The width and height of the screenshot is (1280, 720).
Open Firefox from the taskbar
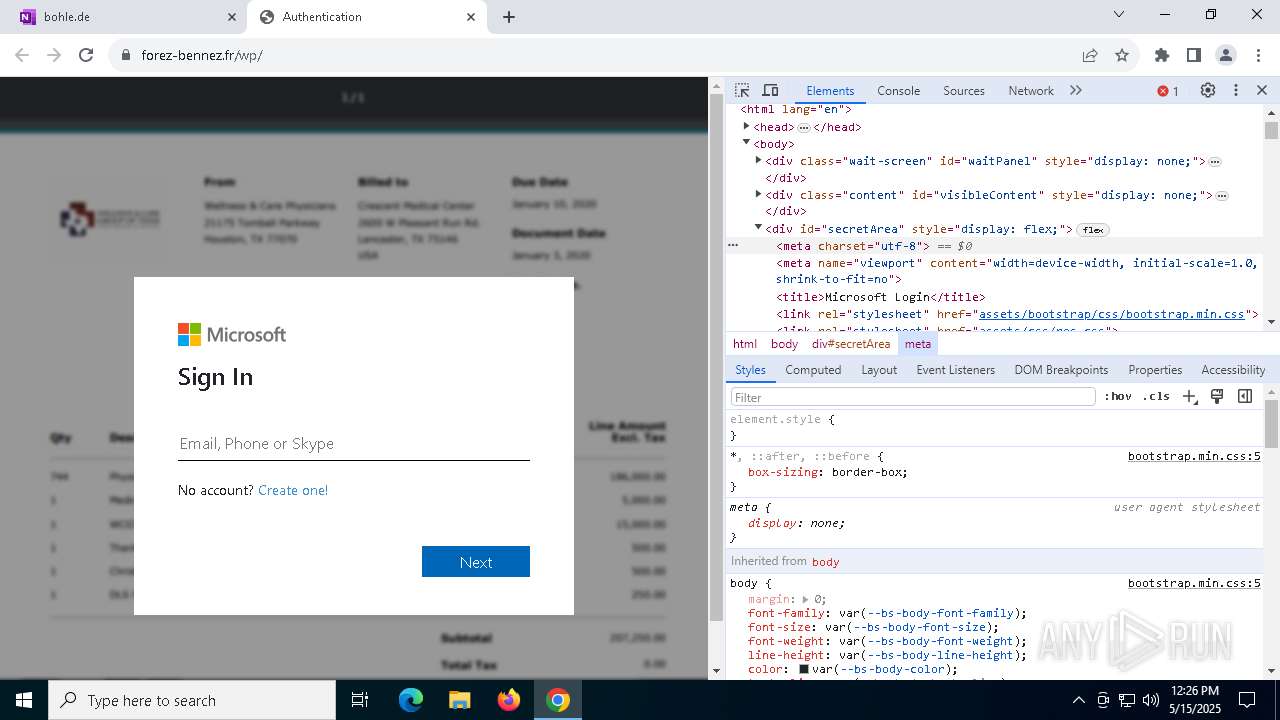click(x=509, y=700)
